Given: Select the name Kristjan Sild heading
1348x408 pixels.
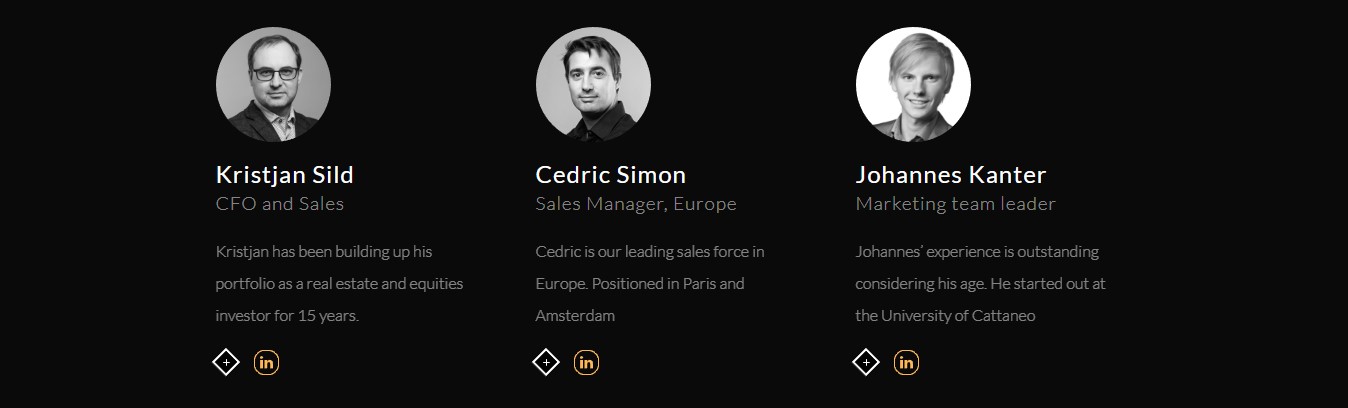Looking at the screenshot, I should pos(285,175).
